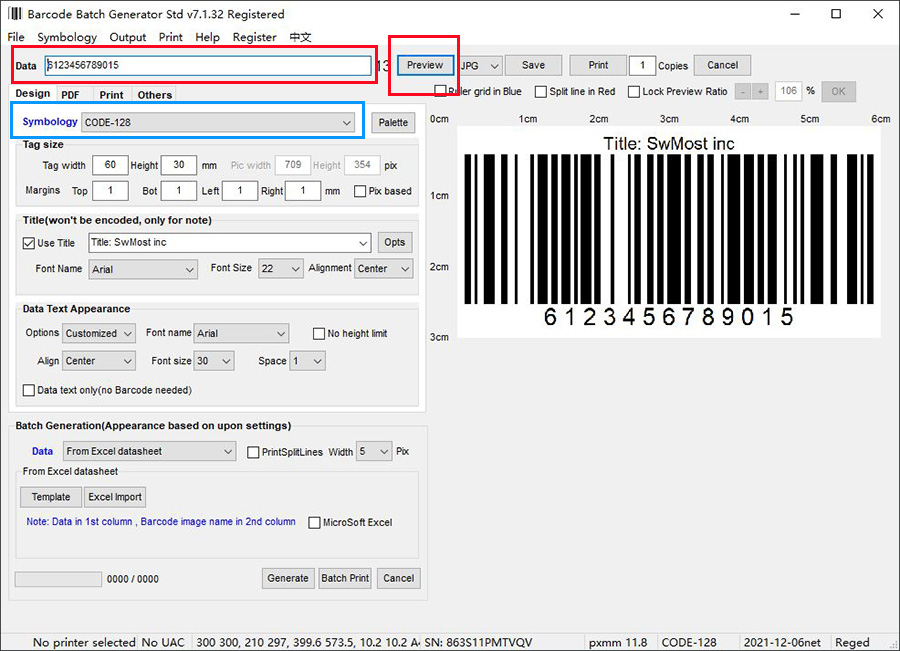Viewport: 900px width, 651px height.
Task: Uncheck the Use Title checkbox
Action: [29, 243]
